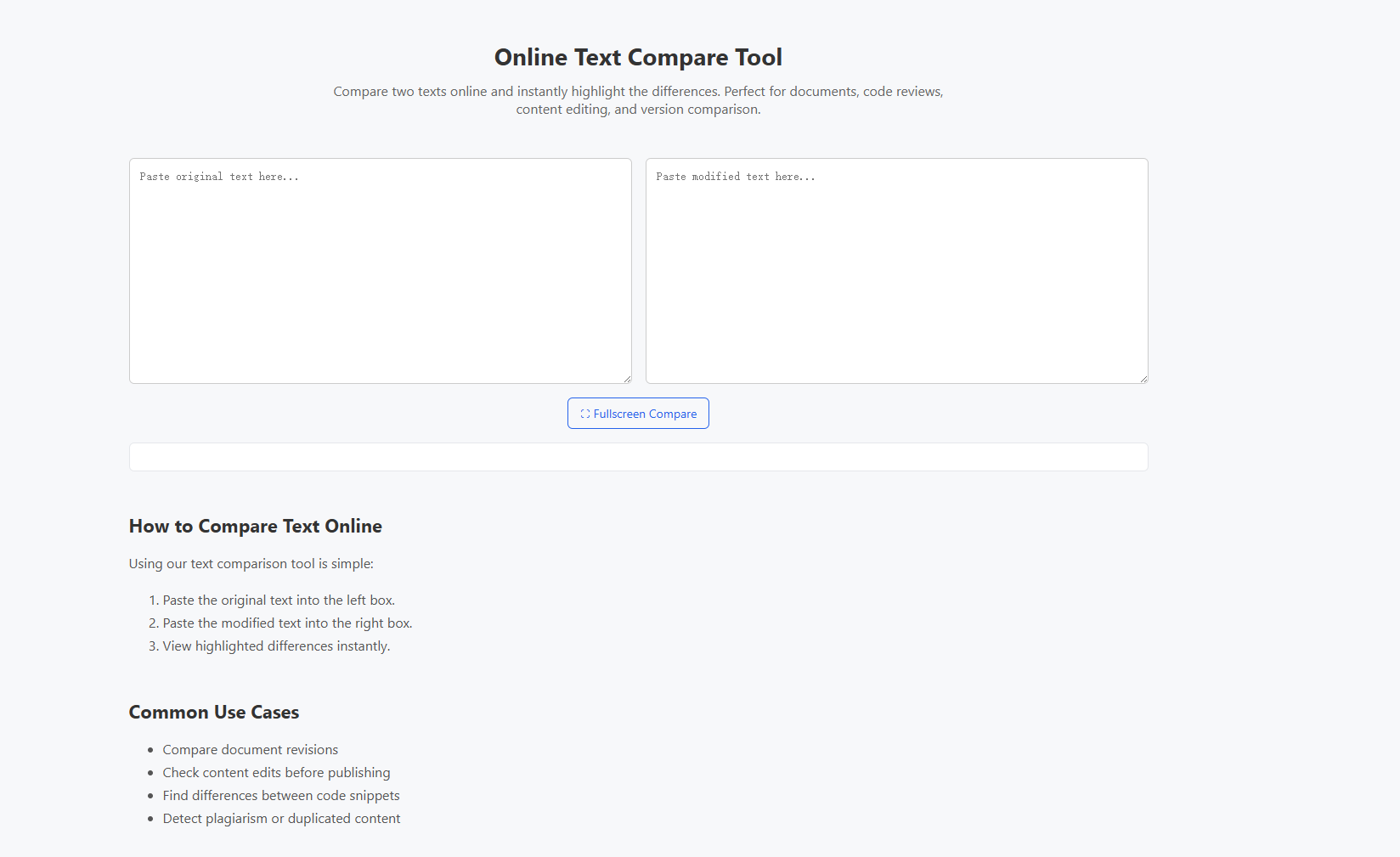
Task: Click the resize grip of the right textarea
Action: pos(1143,377)
